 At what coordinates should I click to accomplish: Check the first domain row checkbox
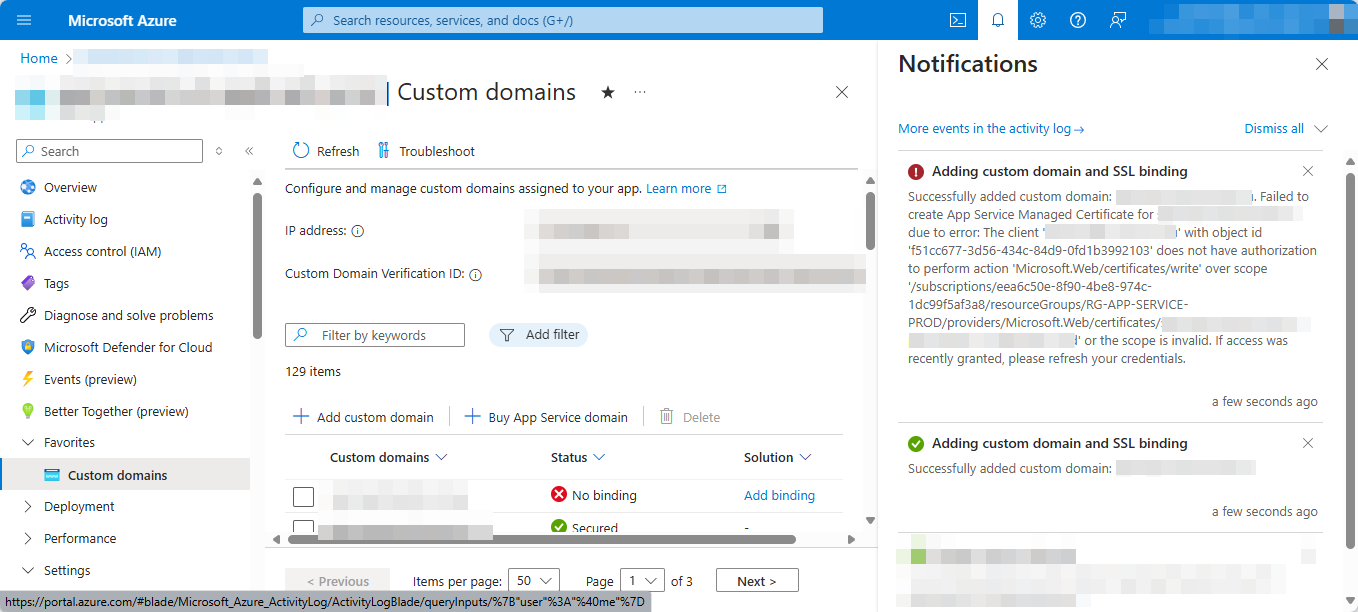pos(303,496)
